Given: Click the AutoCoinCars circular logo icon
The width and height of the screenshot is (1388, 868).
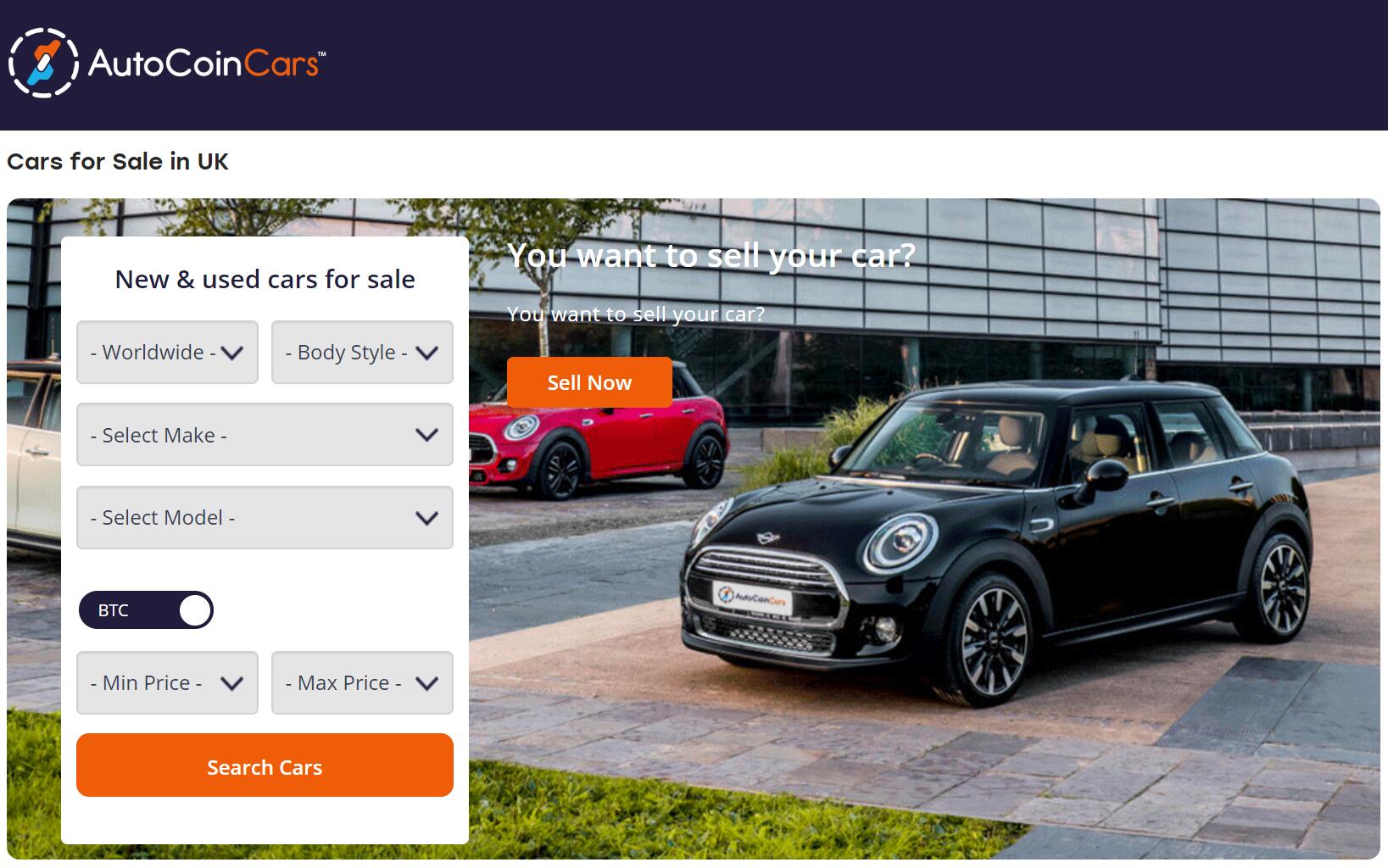Looking at the screenshot, I should pyautogui.click(x=43, y=63).
